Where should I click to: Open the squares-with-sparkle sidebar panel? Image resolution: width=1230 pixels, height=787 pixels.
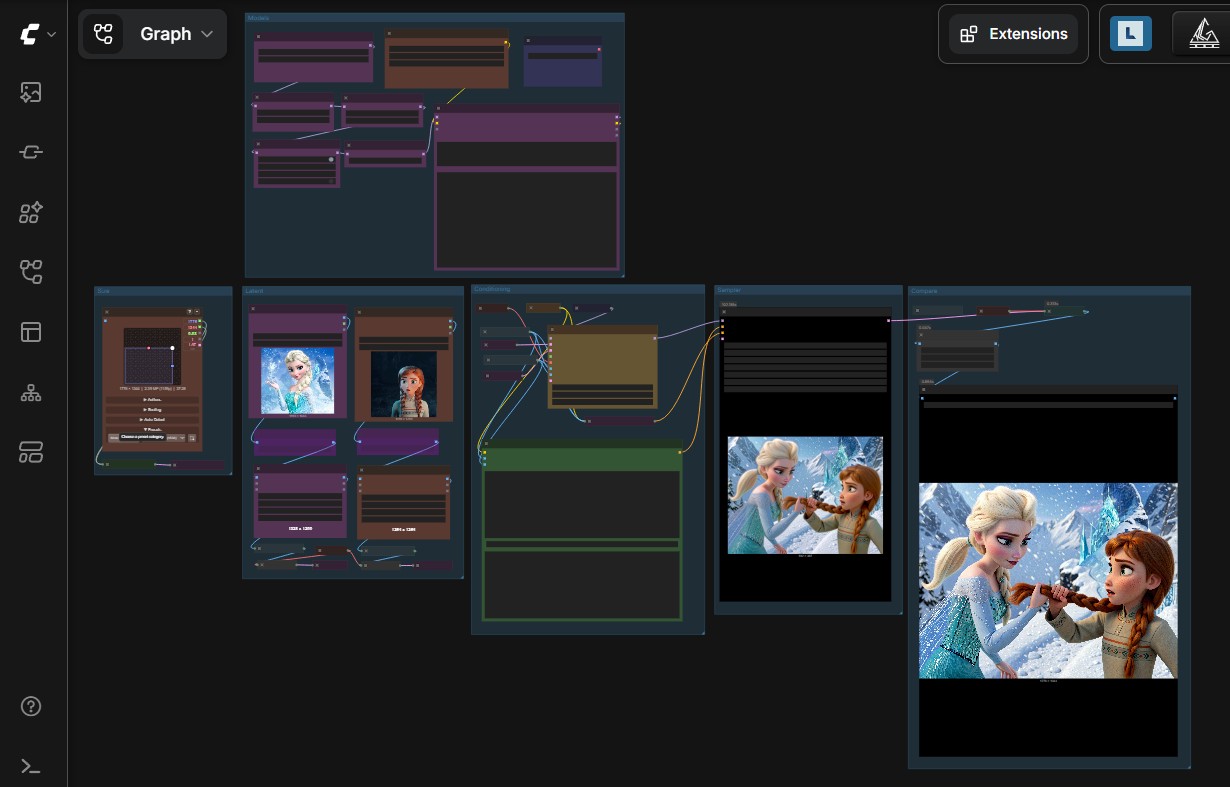31,212
